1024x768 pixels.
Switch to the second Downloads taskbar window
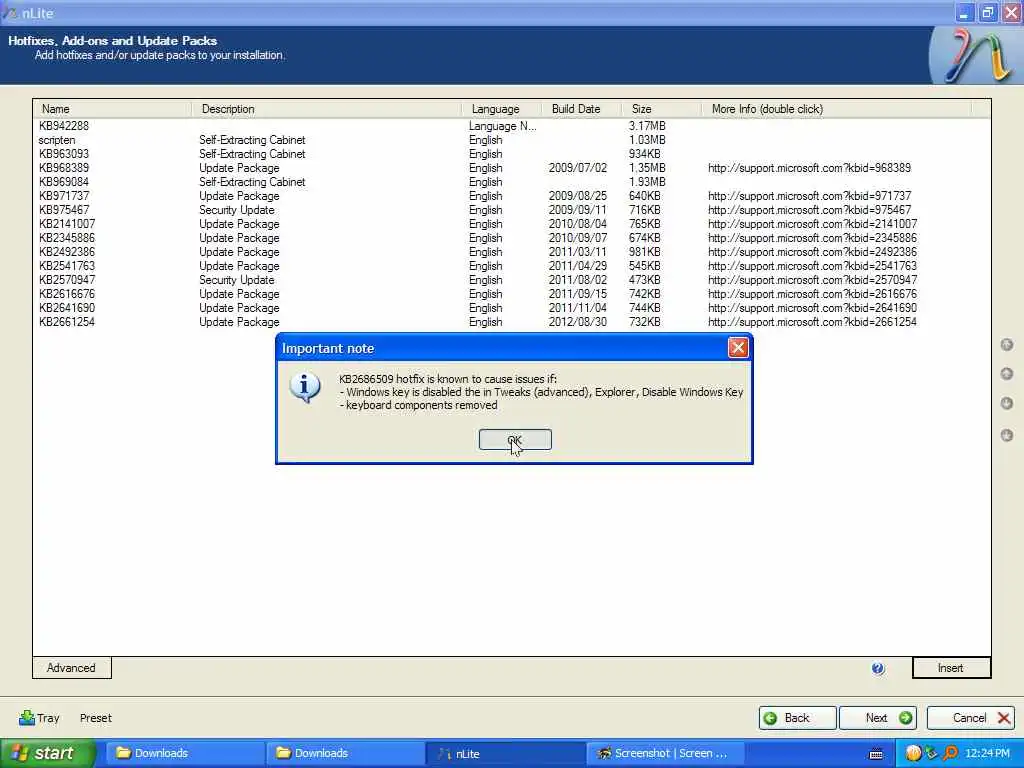point(344,754)
